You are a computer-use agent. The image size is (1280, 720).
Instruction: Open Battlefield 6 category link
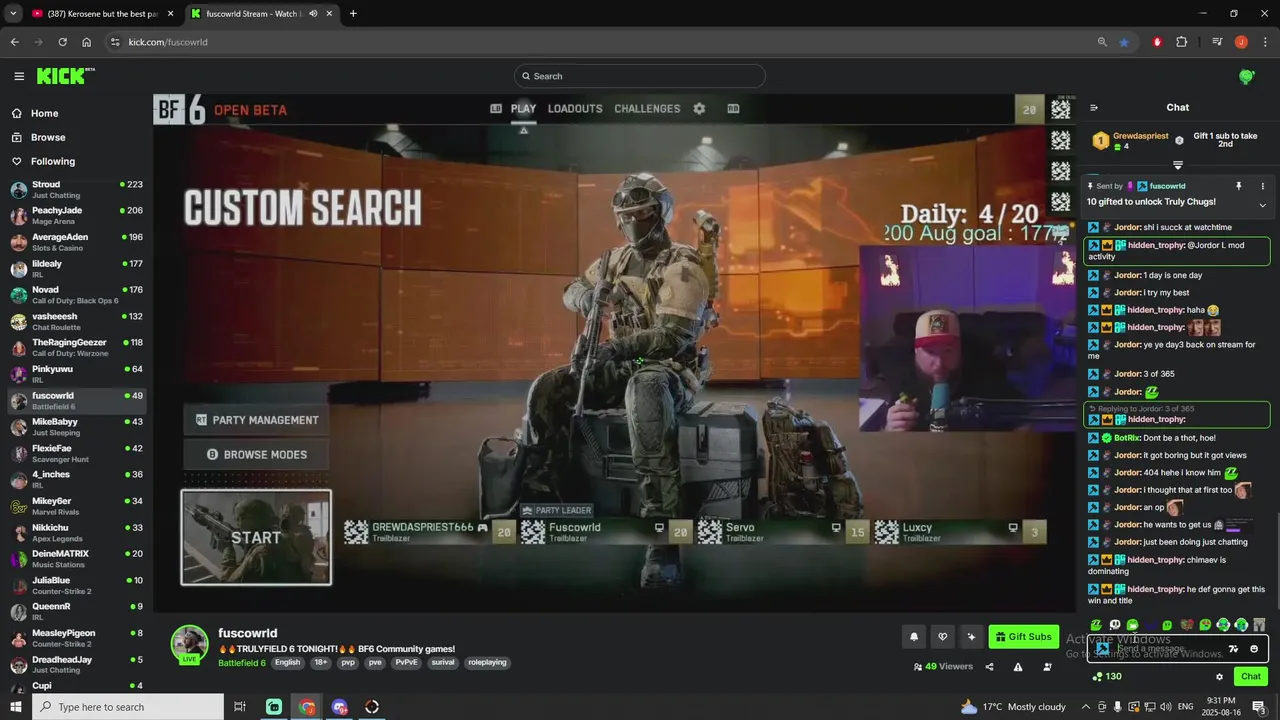click(242, 663)
